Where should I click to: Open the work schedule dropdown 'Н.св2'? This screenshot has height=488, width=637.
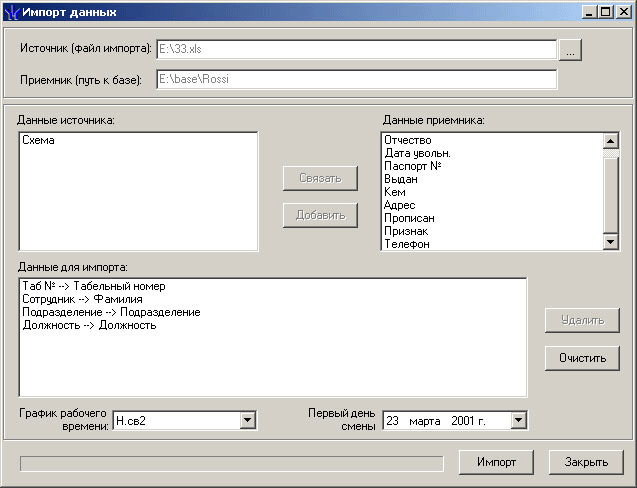pos(247,420)
